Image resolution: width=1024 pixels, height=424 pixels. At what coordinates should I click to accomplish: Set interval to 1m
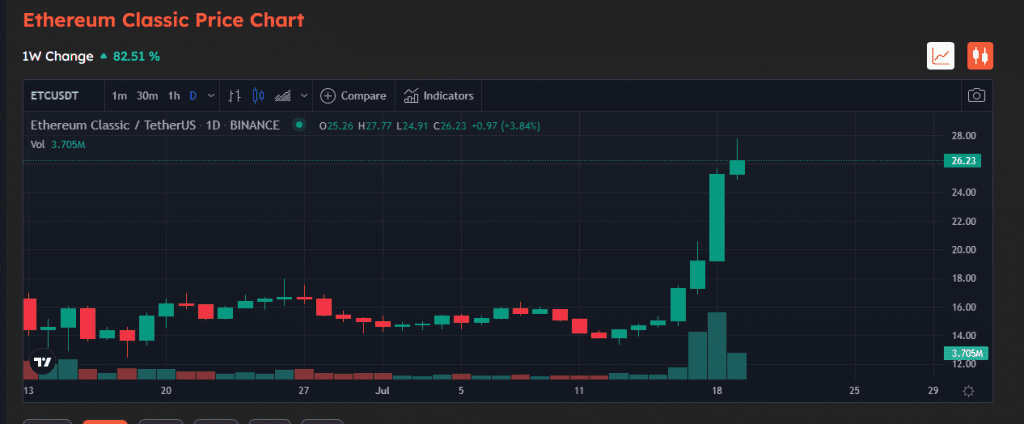(119, 96)
